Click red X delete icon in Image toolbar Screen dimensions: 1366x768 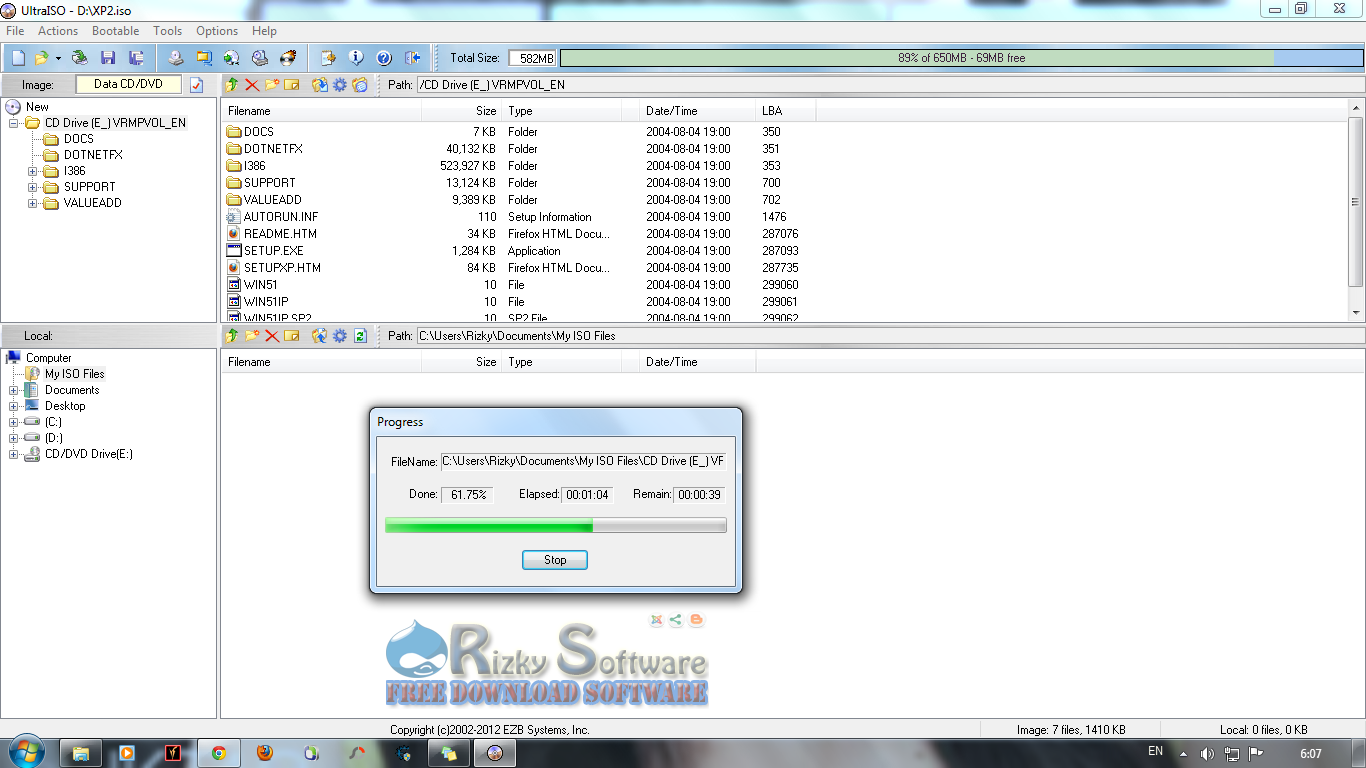pos(252,85)
